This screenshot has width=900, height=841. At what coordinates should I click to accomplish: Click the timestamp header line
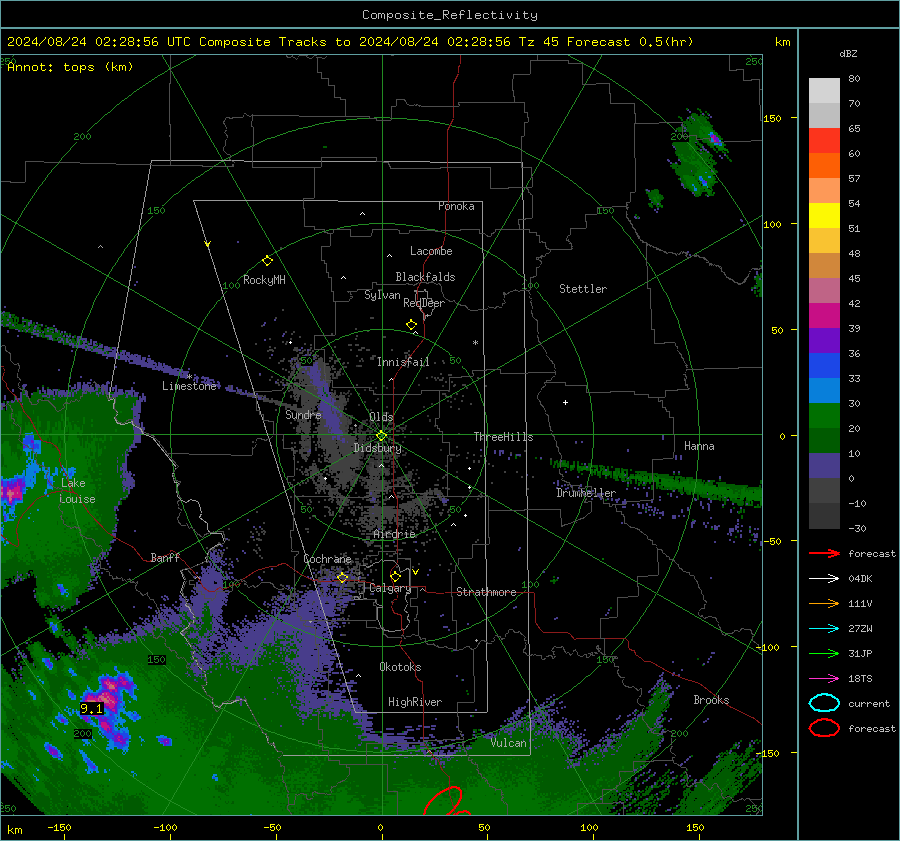click(x=350, y=42)
